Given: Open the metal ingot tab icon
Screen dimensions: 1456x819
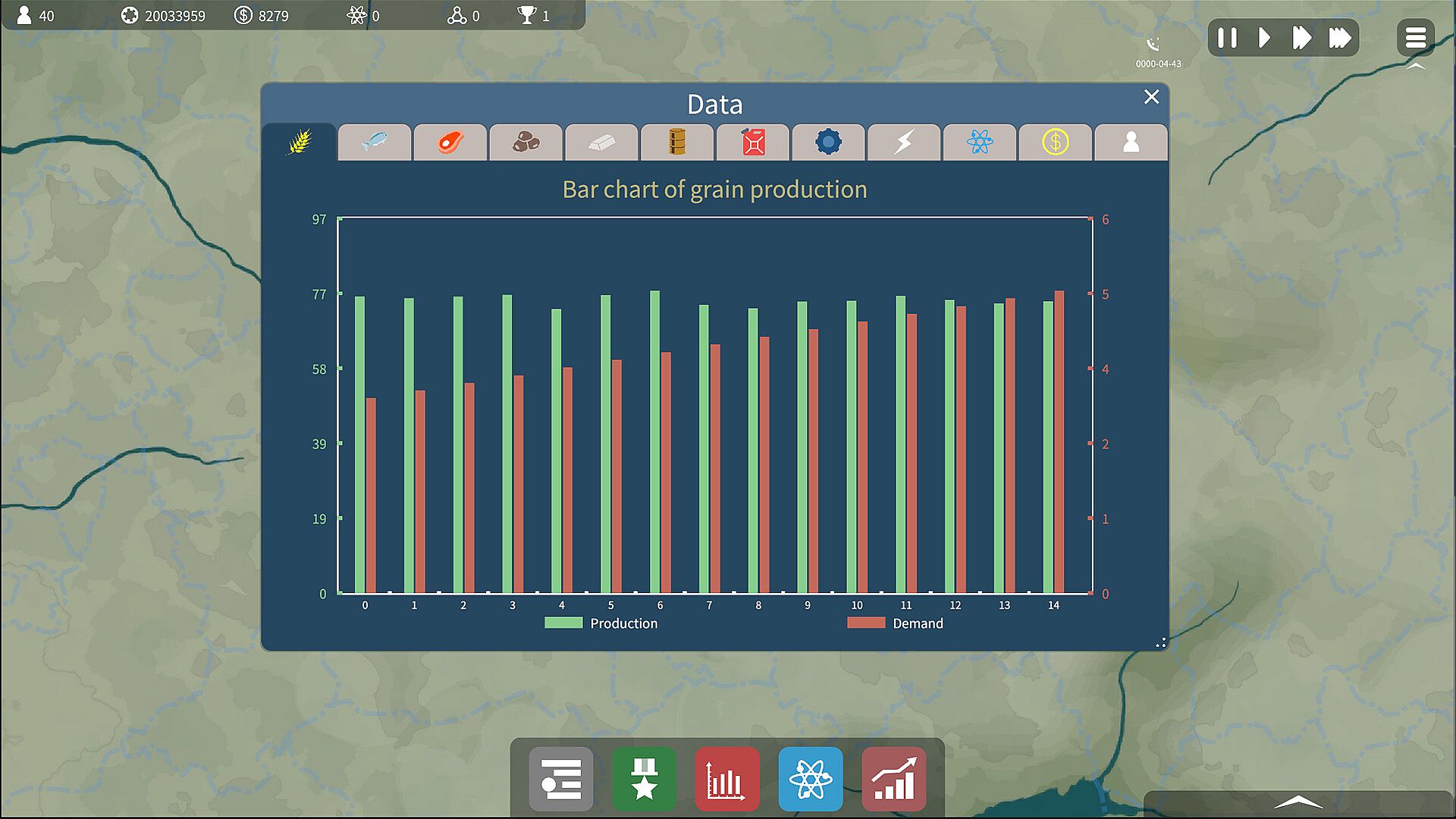Looking at the screenshot, I should pyautogui.click(x=601, y=142).
